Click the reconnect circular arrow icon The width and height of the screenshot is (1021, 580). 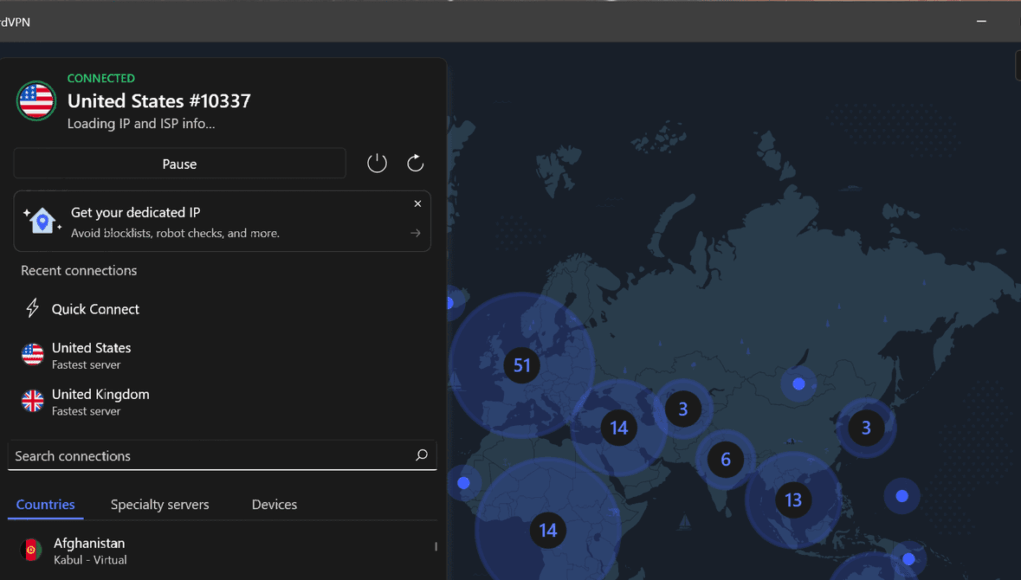(415, 162)
